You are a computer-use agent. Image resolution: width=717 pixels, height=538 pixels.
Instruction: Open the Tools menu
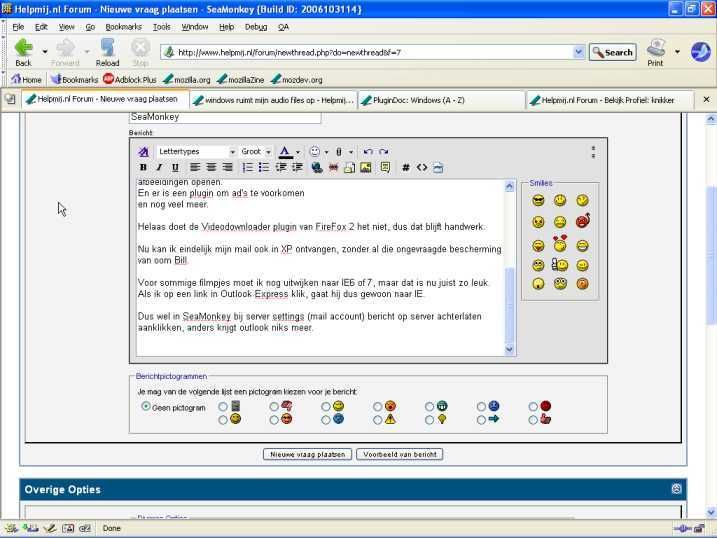click(161, 27)
